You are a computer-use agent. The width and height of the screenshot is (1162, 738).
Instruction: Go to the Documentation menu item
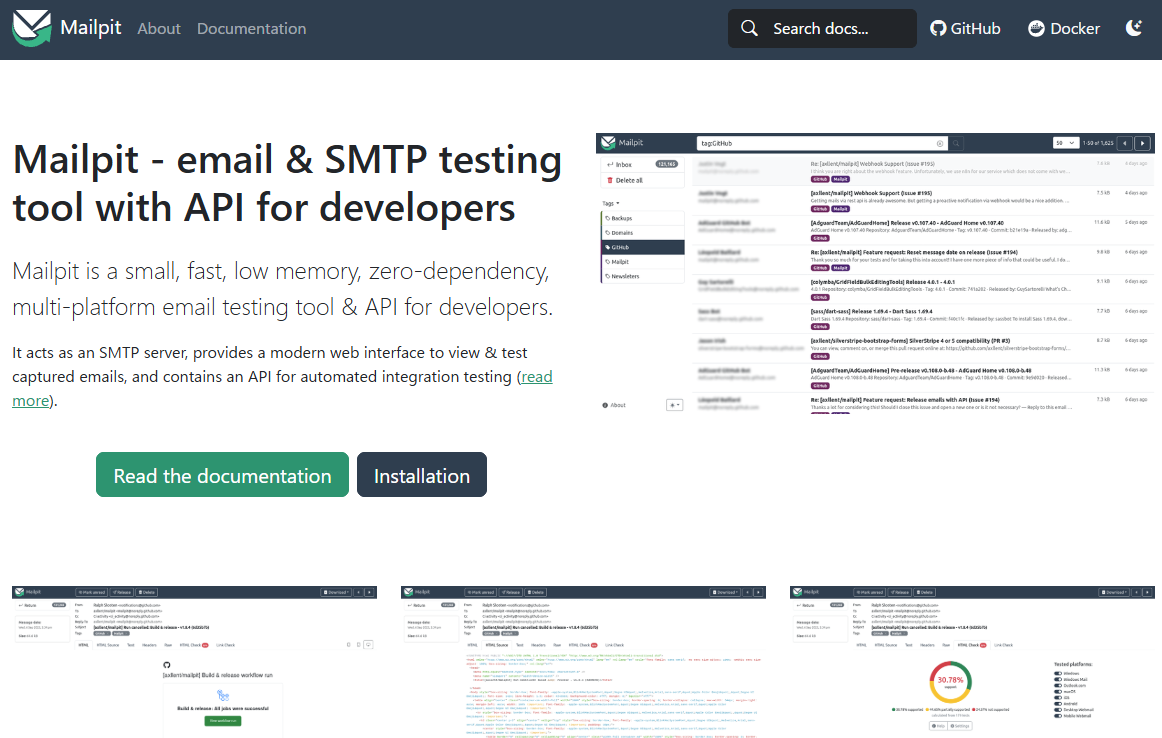point(251,28)
